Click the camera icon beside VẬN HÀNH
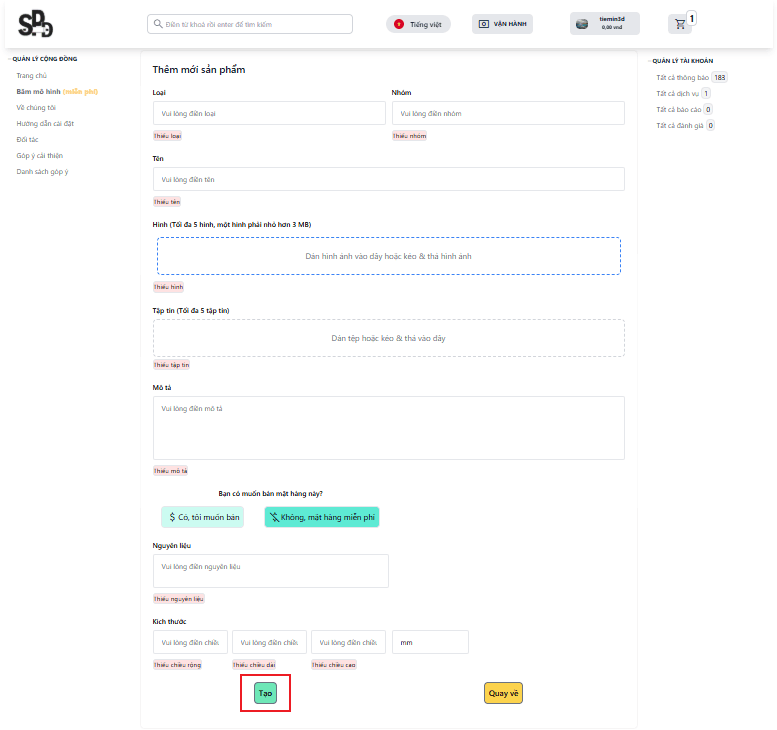 coord(484,24)
